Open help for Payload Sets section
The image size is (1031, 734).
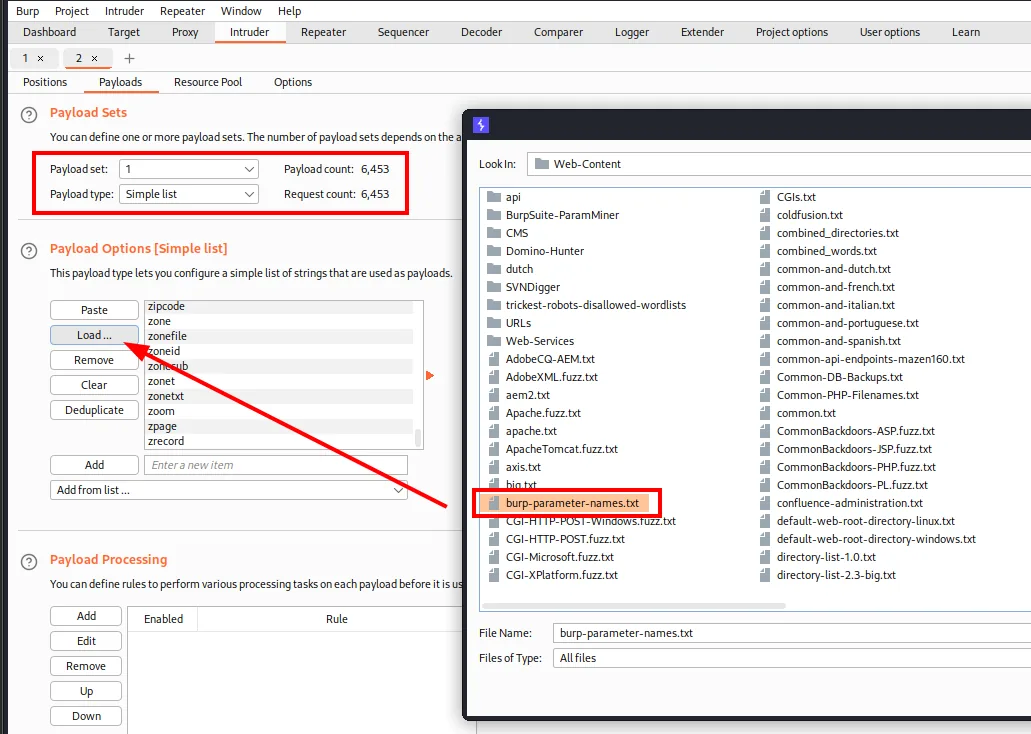coord(29,115)
